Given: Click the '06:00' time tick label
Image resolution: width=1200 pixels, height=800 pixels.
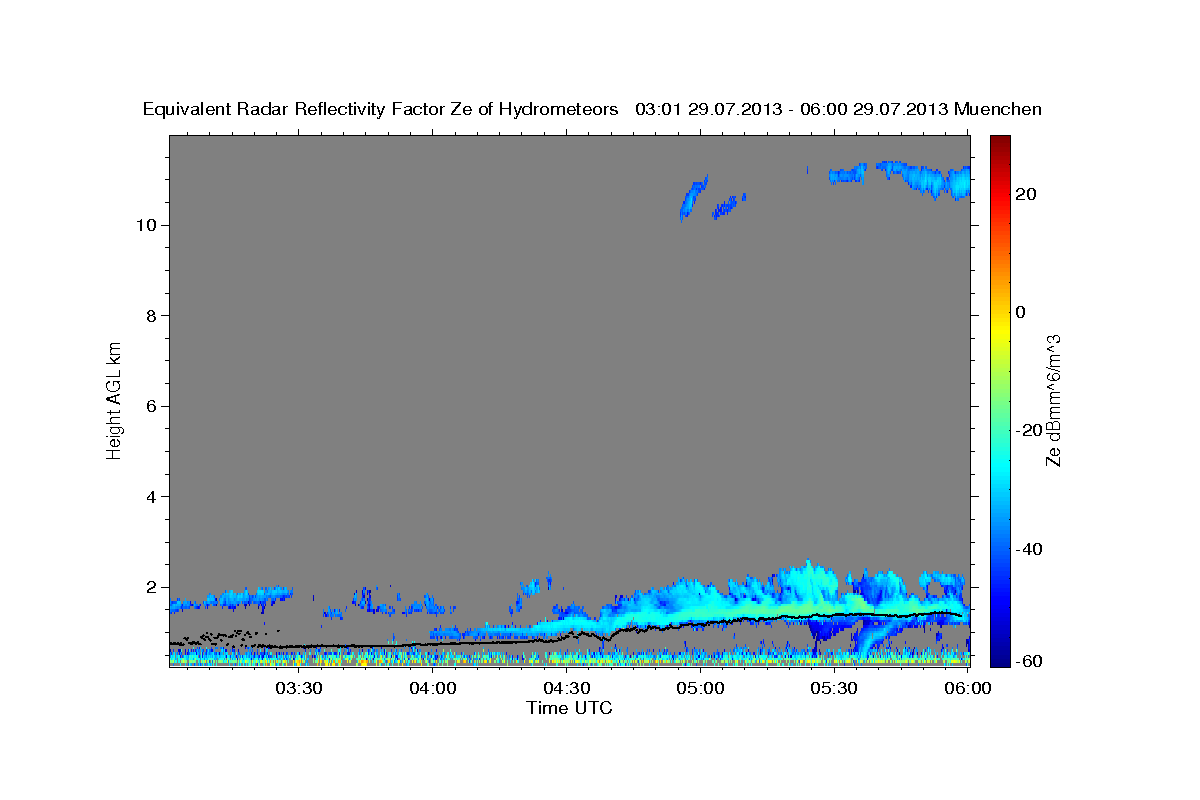Looking at the screenshot, I should (968, 688).
